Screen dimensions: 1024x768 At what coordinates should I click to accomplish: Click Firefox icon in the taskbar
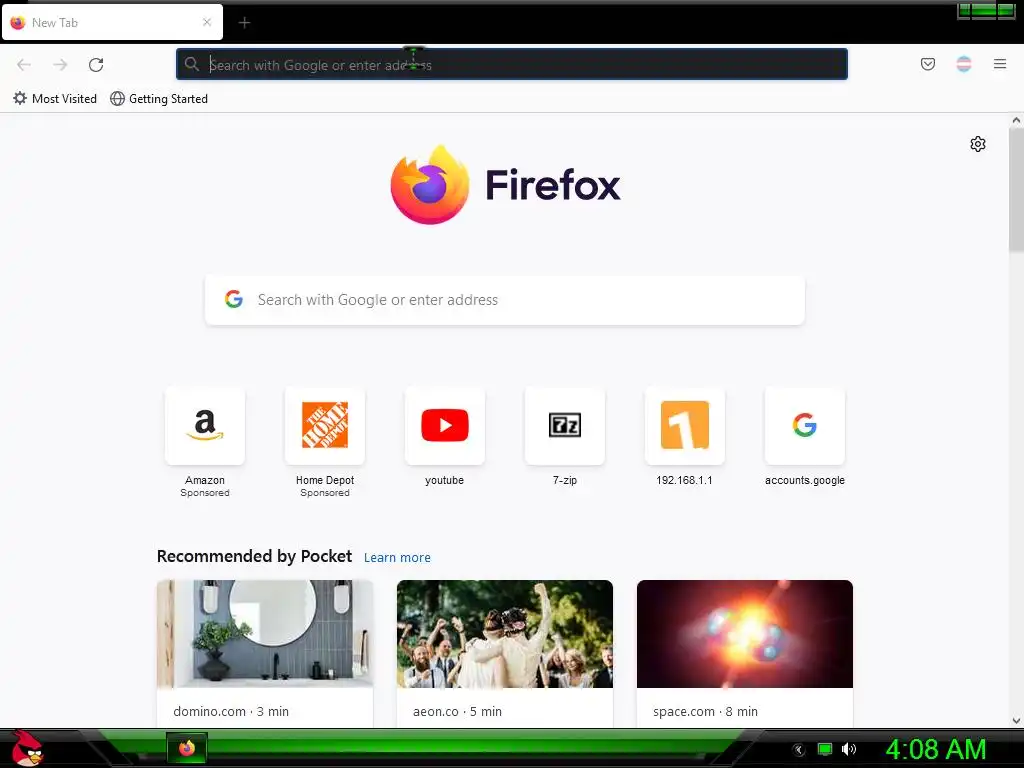[x=187, y=748]
